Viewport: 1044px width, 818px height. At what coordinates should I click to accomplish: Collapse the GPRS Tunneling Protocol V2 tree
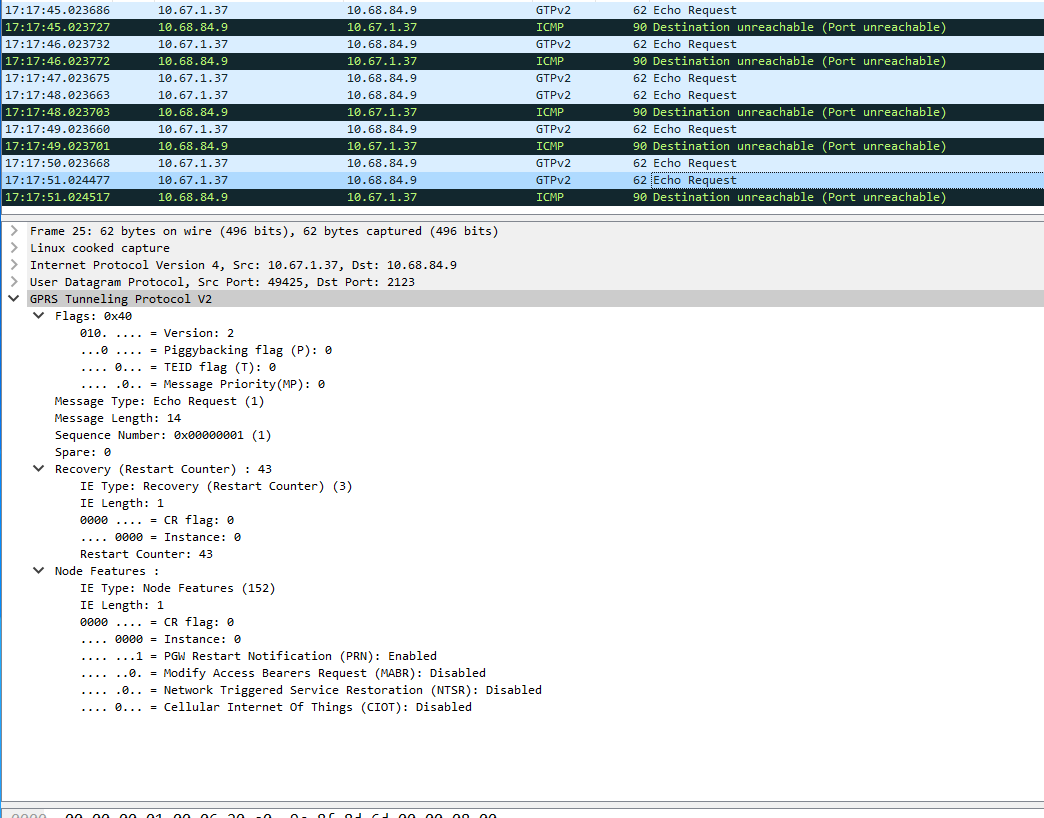tap(12, 298)
